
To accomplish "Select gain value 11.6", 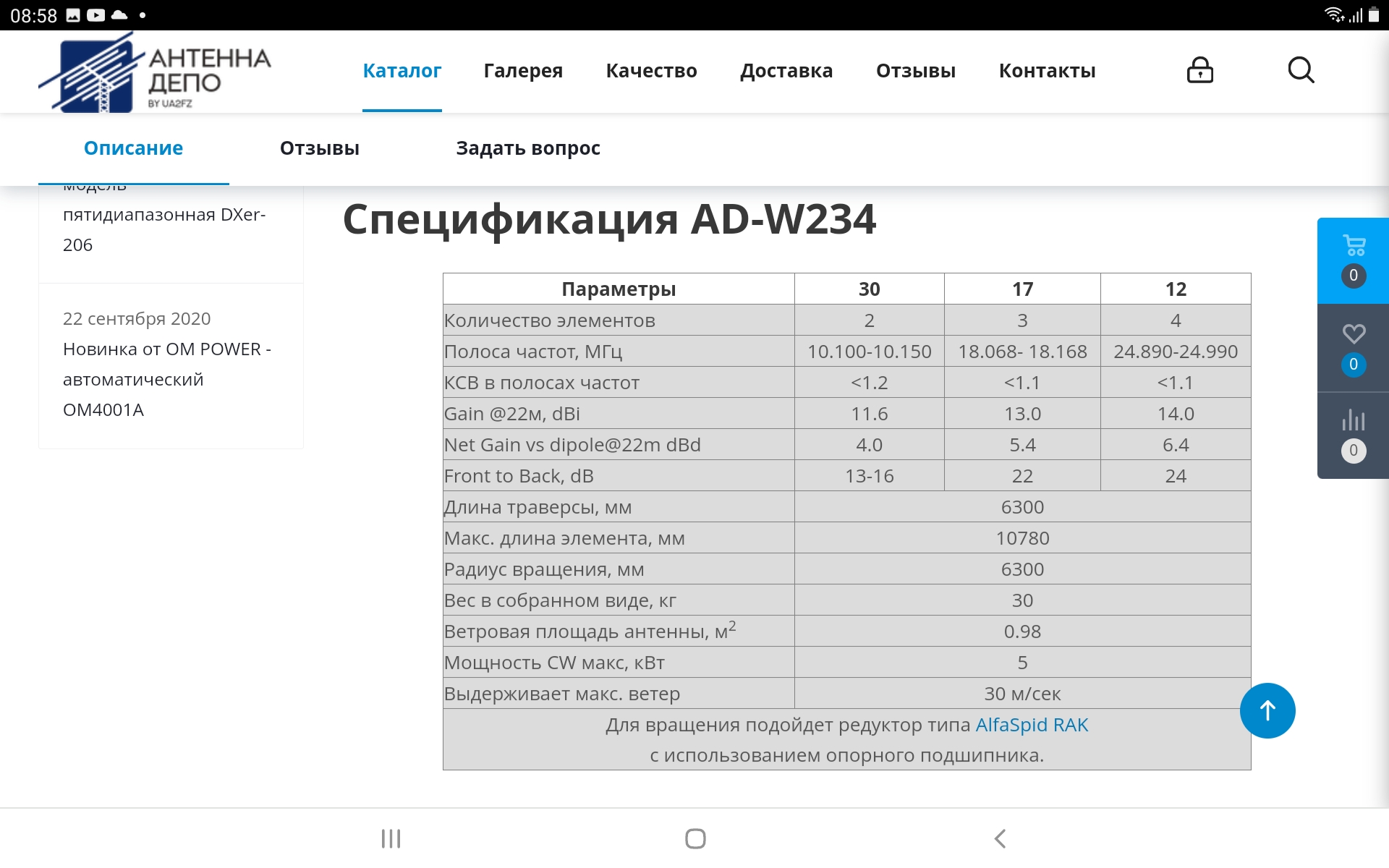I will [x=869, y=414].
